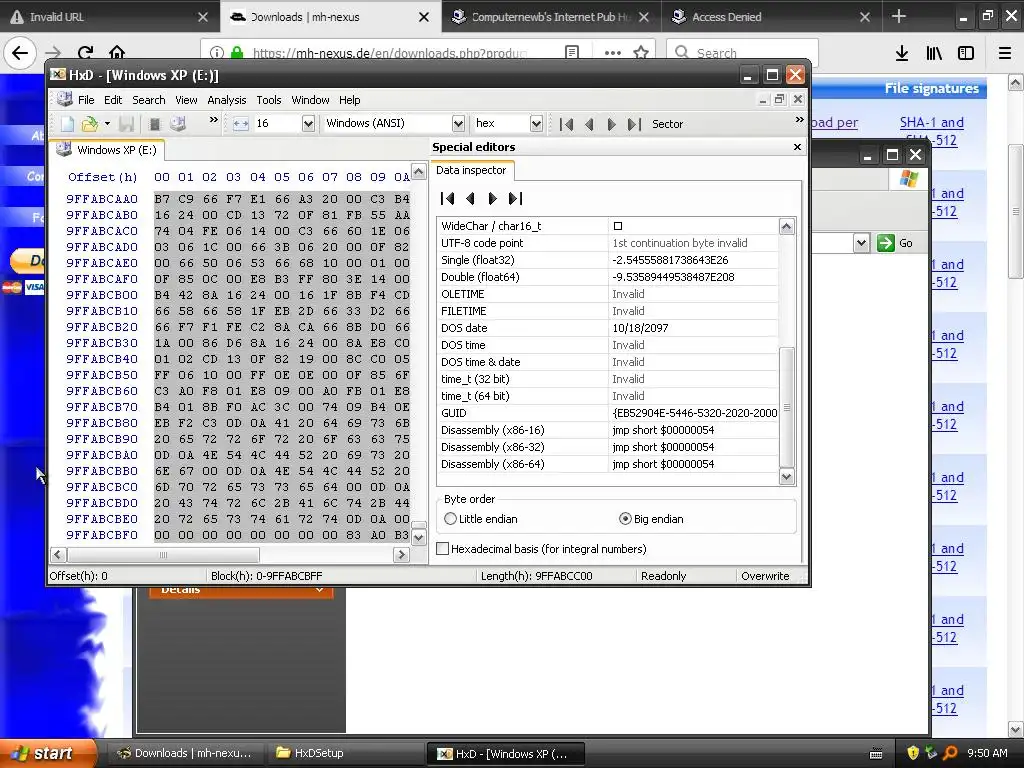Viewport: 1024px width, 768px height.
Task: Toggle Firefox sidebar icon
Action: pyautogui.click(x=966, y=53)
